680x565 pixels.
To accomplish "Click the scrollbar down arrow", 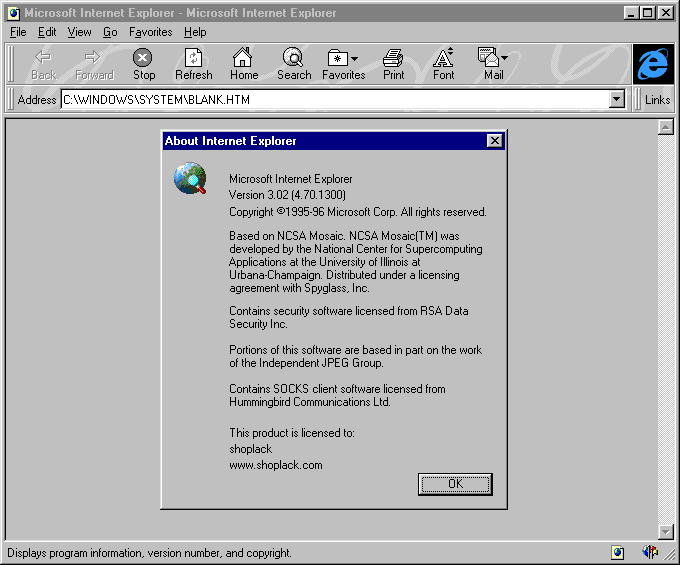I will 666,531.
